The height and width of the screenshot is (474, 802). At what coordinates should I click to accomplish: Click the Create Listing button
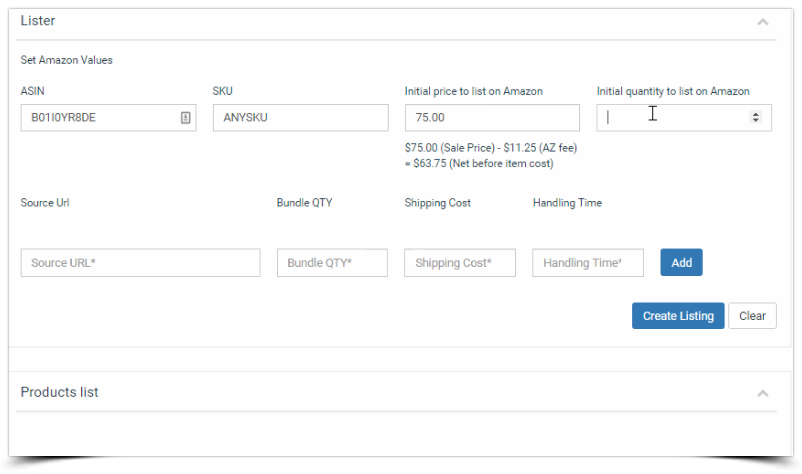pos(678,315)
